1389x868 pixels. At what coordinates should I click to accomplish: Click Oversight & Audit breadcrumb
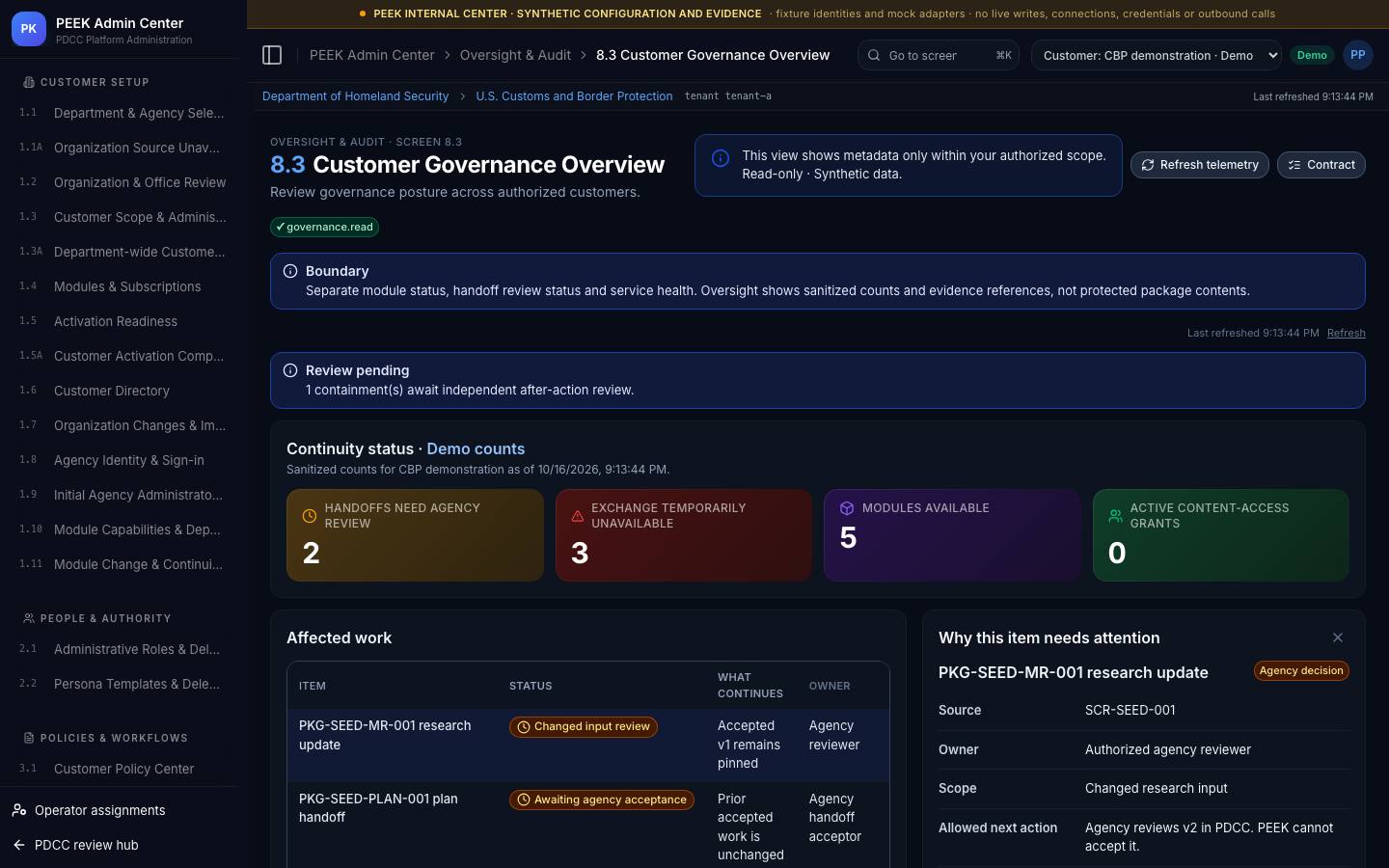pyautogui.click(x=515, y=55)
